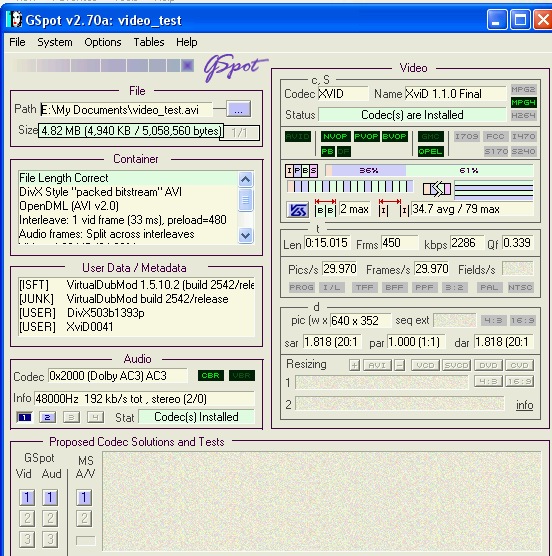The height and width of the screenshot is (556, 552).
Task: Toggle the 3:2 pulldown indicator
Action: point(454,287)
